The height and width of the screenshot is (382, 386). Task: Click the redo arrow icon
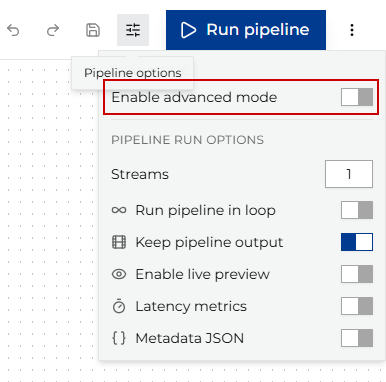click(x=53, y=30)
